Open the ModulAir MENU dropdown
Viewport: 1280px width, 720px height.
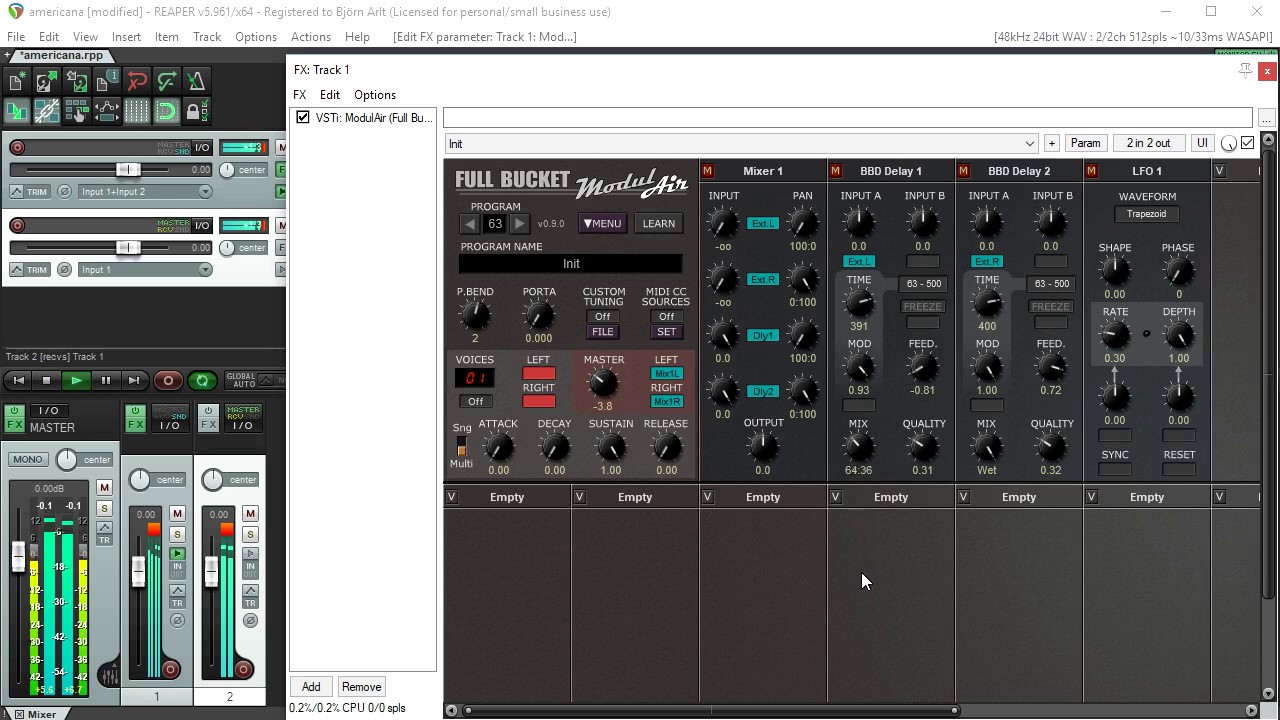point(602,224)
